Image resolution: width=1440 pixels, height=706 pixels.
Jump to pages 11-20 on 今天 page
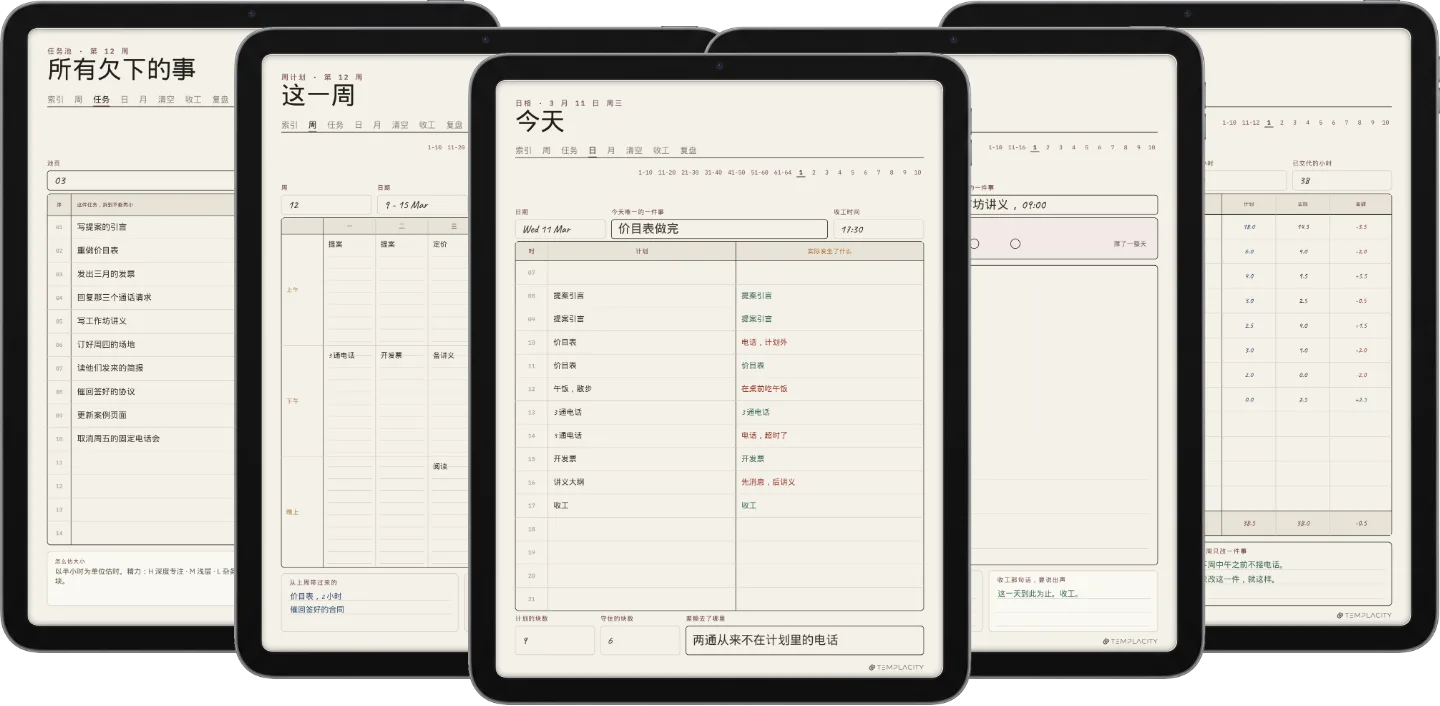(x=667, y=172)
